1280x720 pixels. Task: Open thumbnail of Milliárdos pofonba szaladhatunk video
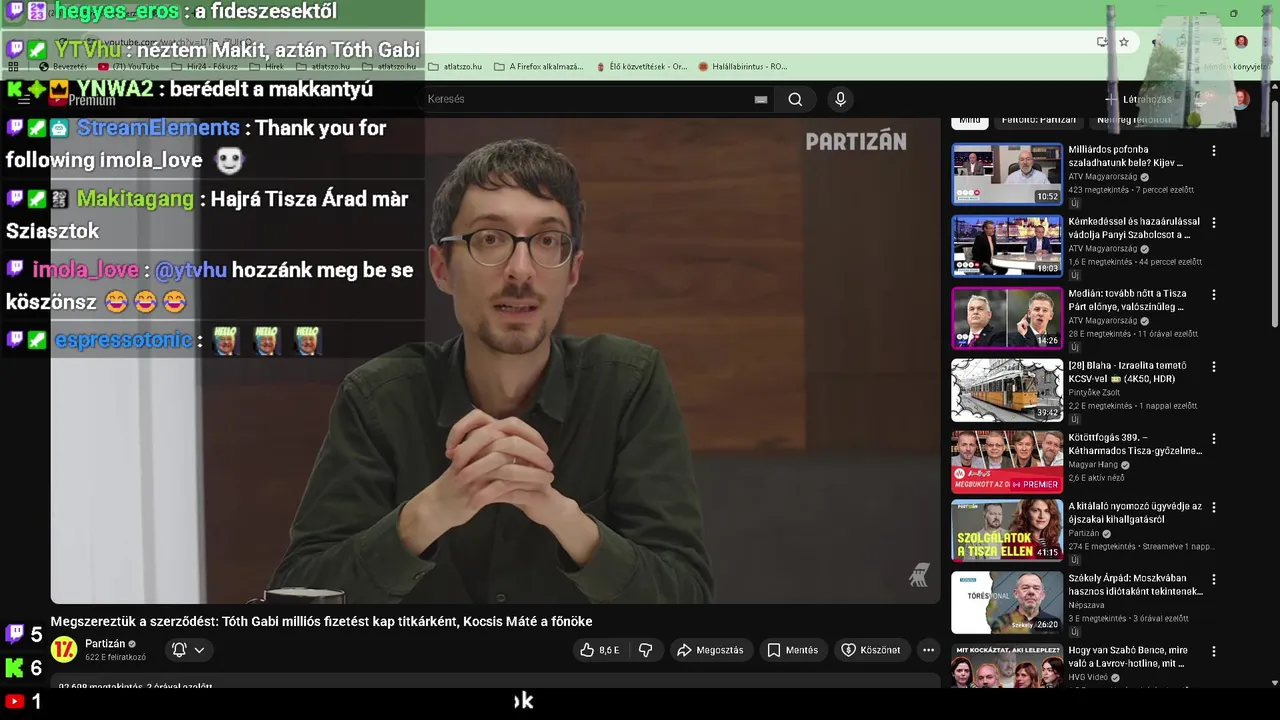pyautogui.click(x=1007, y=174)
